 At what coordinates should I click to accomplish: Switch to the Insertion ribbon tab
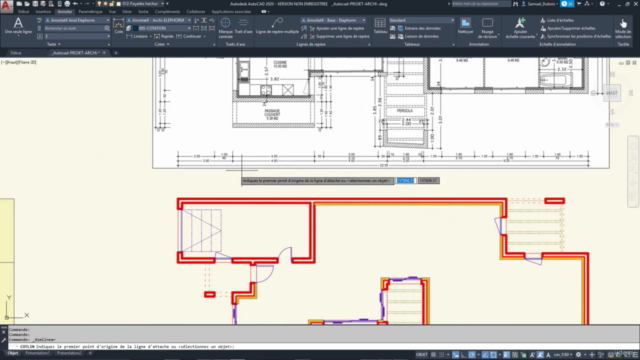[43, 11]
